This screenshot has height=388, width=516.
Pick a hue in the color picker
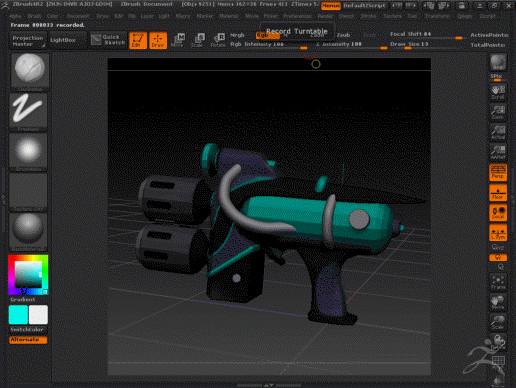(x=28, y=275)
